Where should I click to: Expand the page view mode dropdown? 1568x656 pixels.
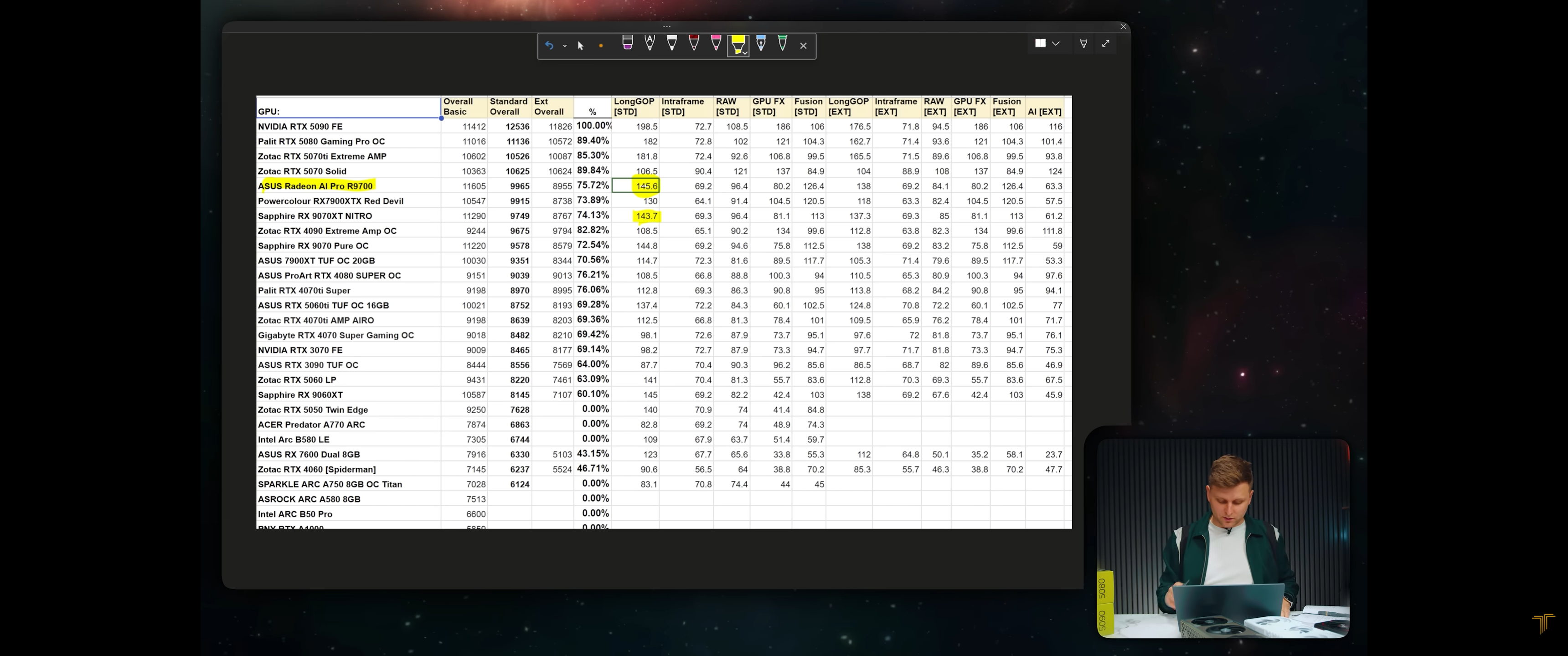point(1056,43)
